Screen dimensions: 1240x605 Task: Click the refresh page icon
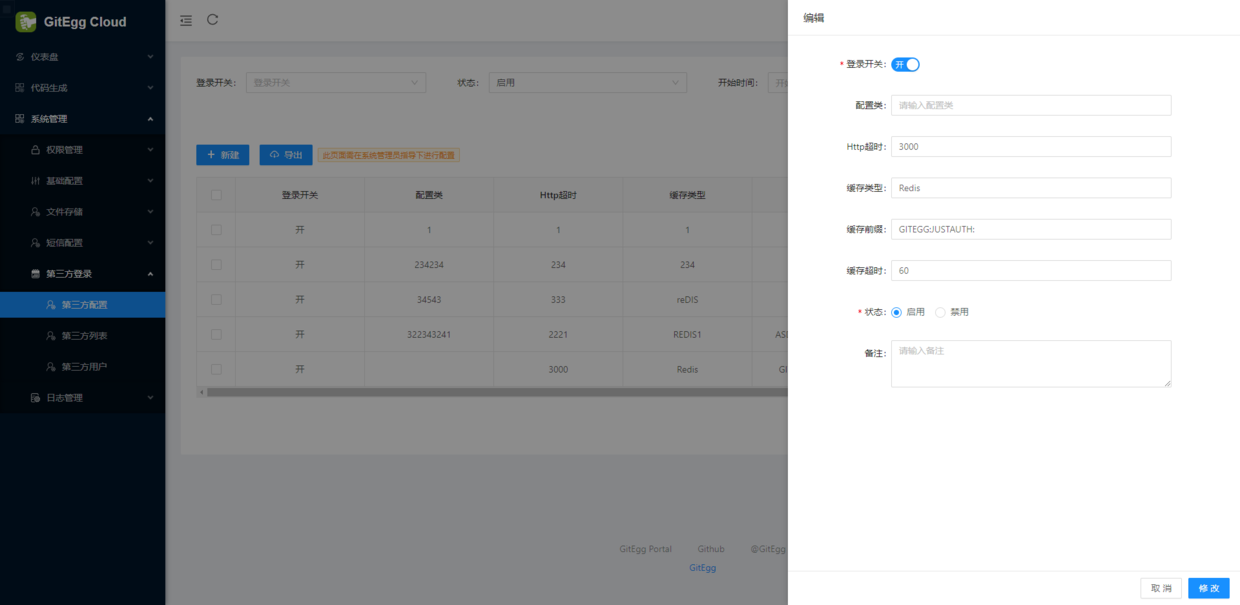pyautogui.click(x=213, y=20)
